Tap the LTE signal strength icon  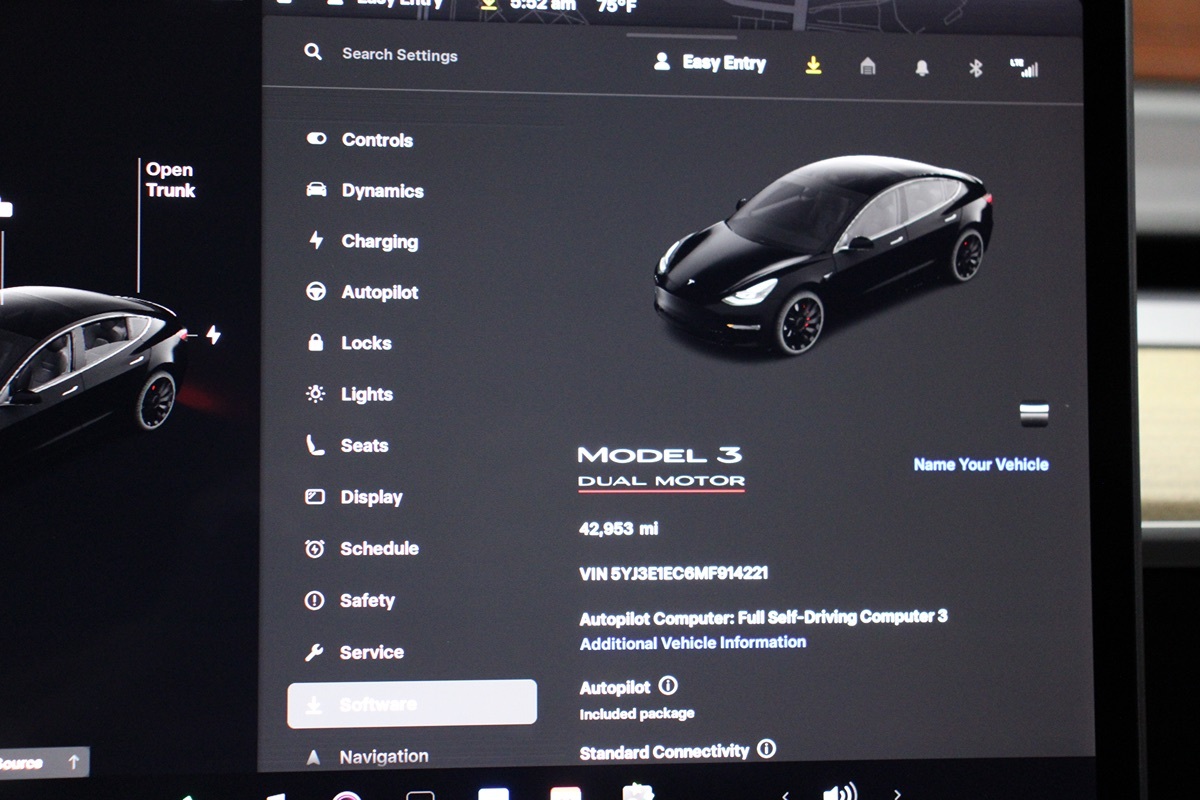click(x=1024, y=68)
